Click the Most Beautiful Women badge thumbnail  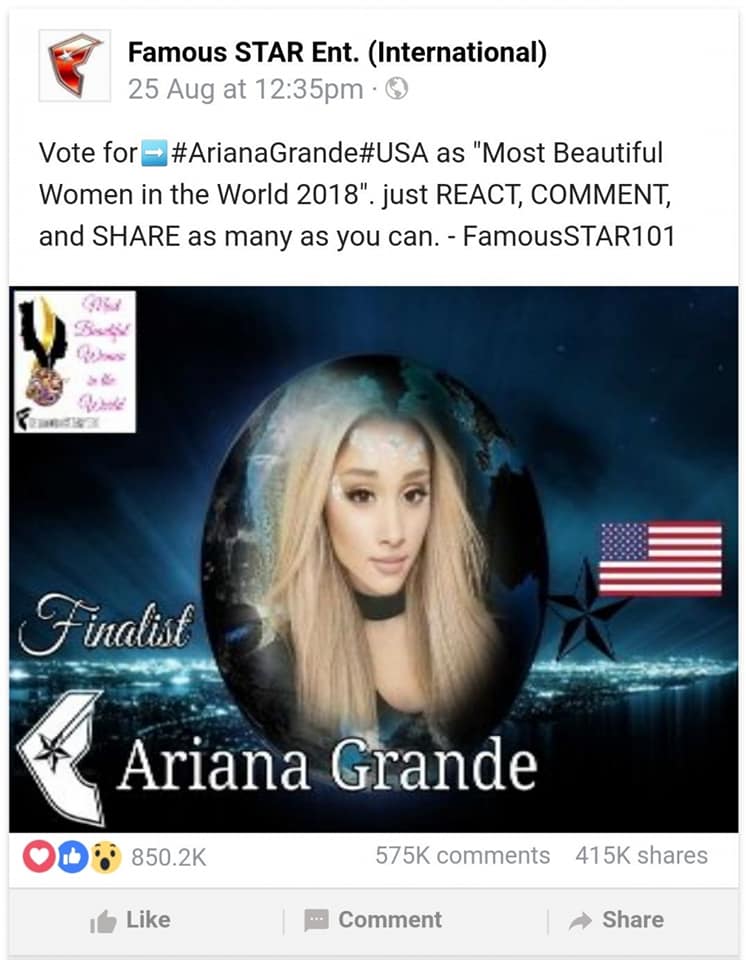(75, 362)
